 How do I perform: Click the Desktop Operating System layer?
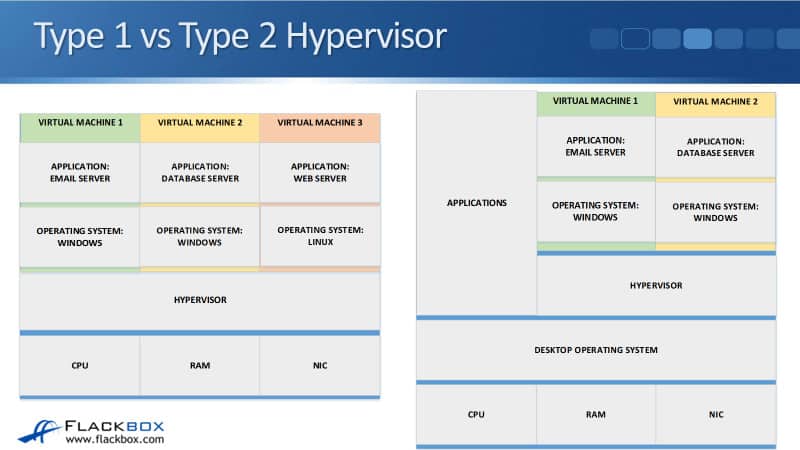pos(595,350)
